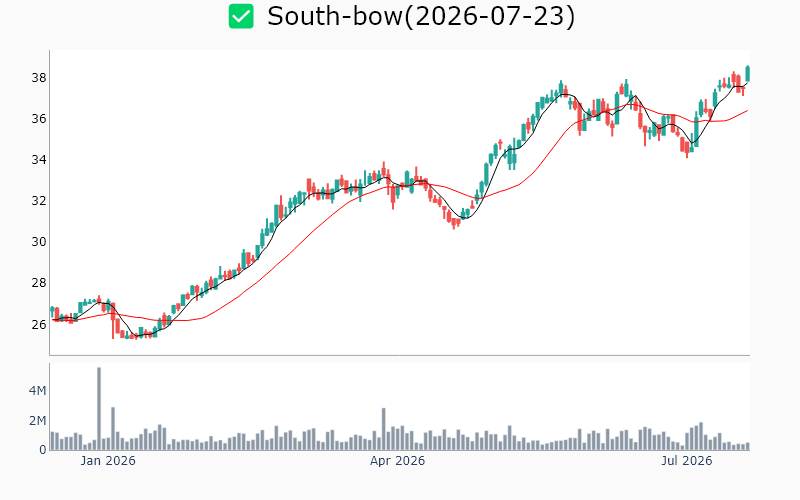
Task: Click the 36 price axis label
Action: click(39, 118)
